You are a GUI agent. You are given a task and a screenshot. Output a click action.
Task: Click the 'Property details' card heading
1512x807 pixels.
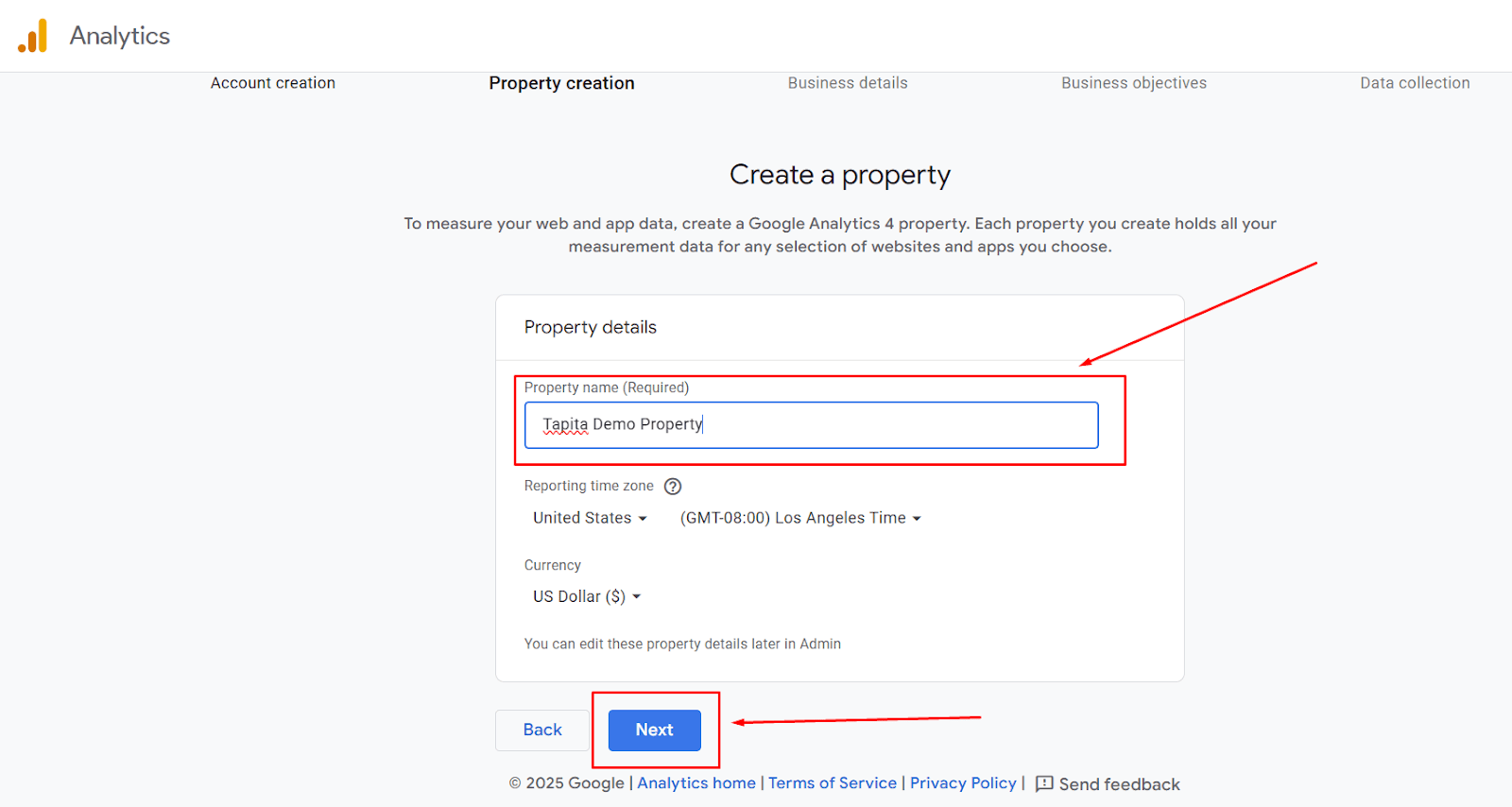(x=591, y=327)
